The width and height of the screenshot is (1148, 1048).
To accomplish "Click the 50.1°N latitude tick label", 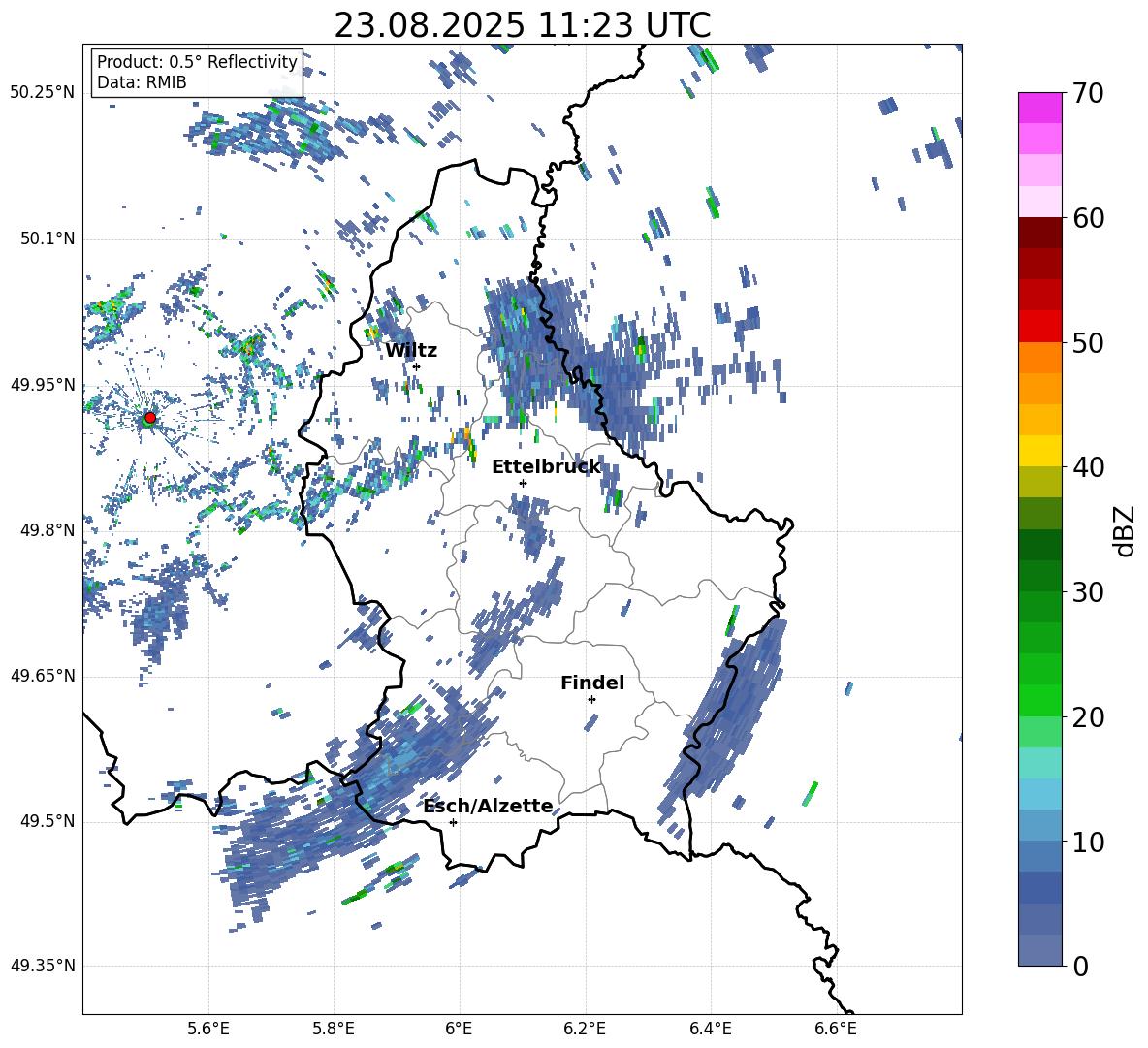I will pos(48,239).
